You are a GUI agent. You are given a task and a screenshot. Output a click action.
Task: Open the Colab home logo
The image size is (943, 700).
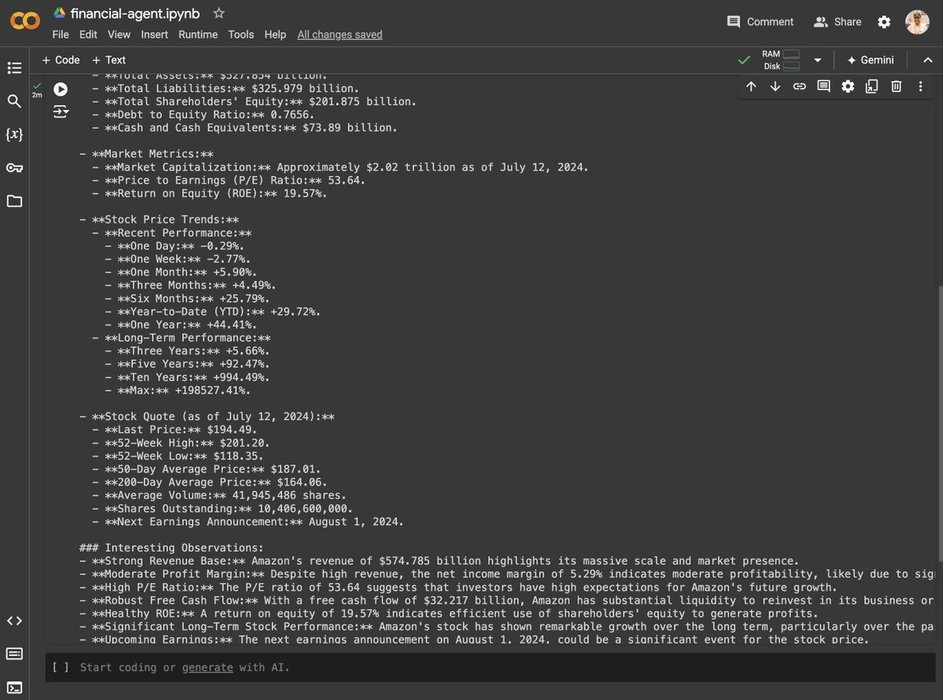tap(25, 21)
